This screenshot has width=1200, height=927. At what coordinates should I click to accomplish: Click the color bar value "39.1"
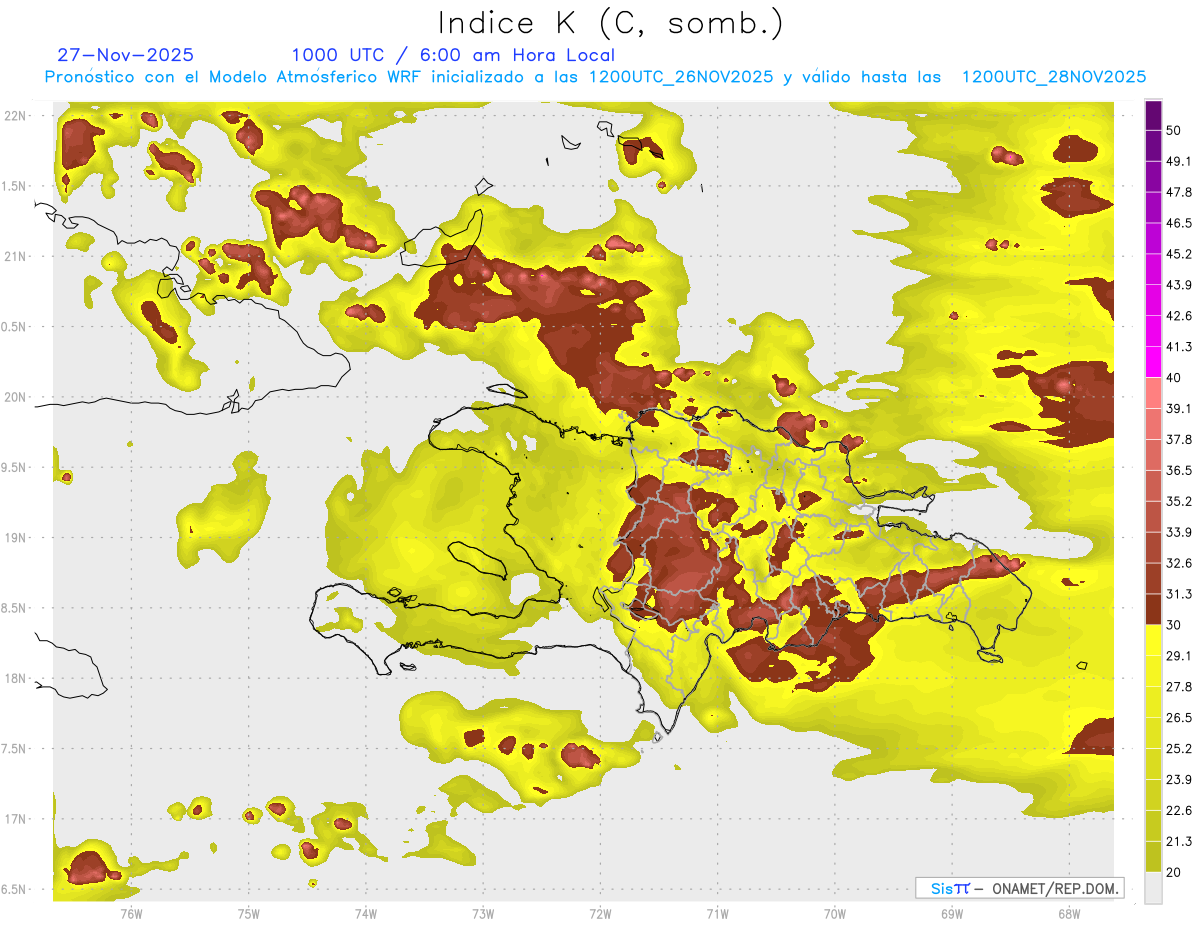coord(1179,408)
